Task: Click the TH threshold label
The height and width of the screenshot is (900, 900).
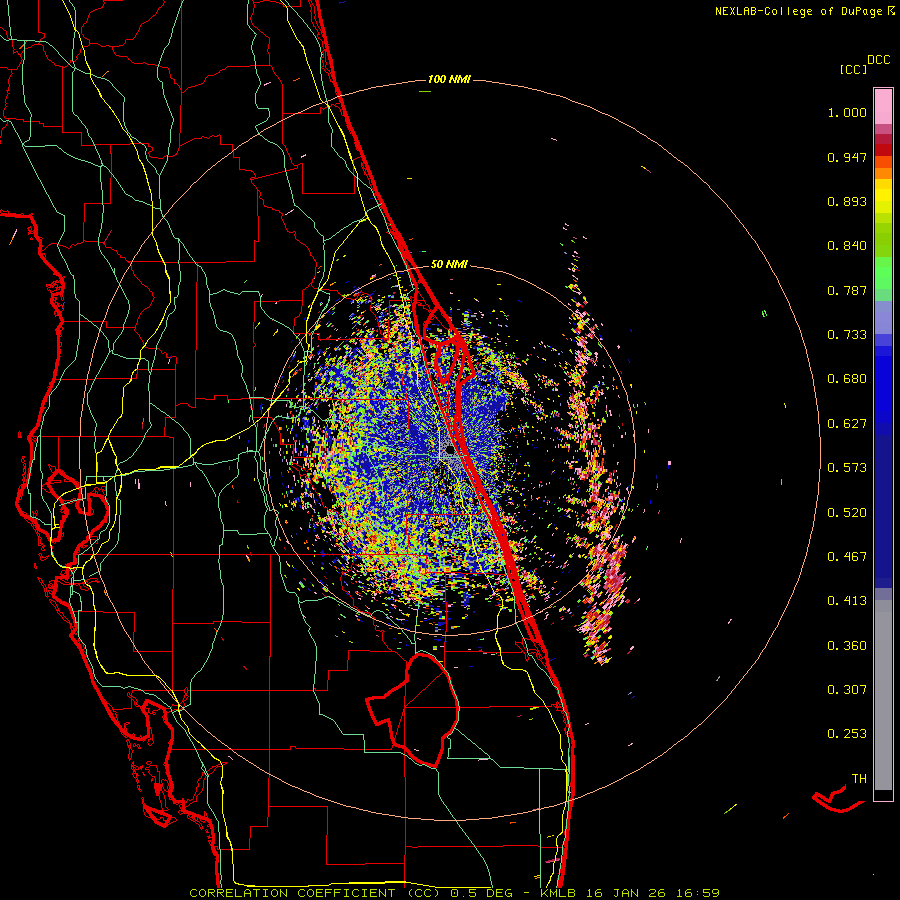Action: [859, 779]
